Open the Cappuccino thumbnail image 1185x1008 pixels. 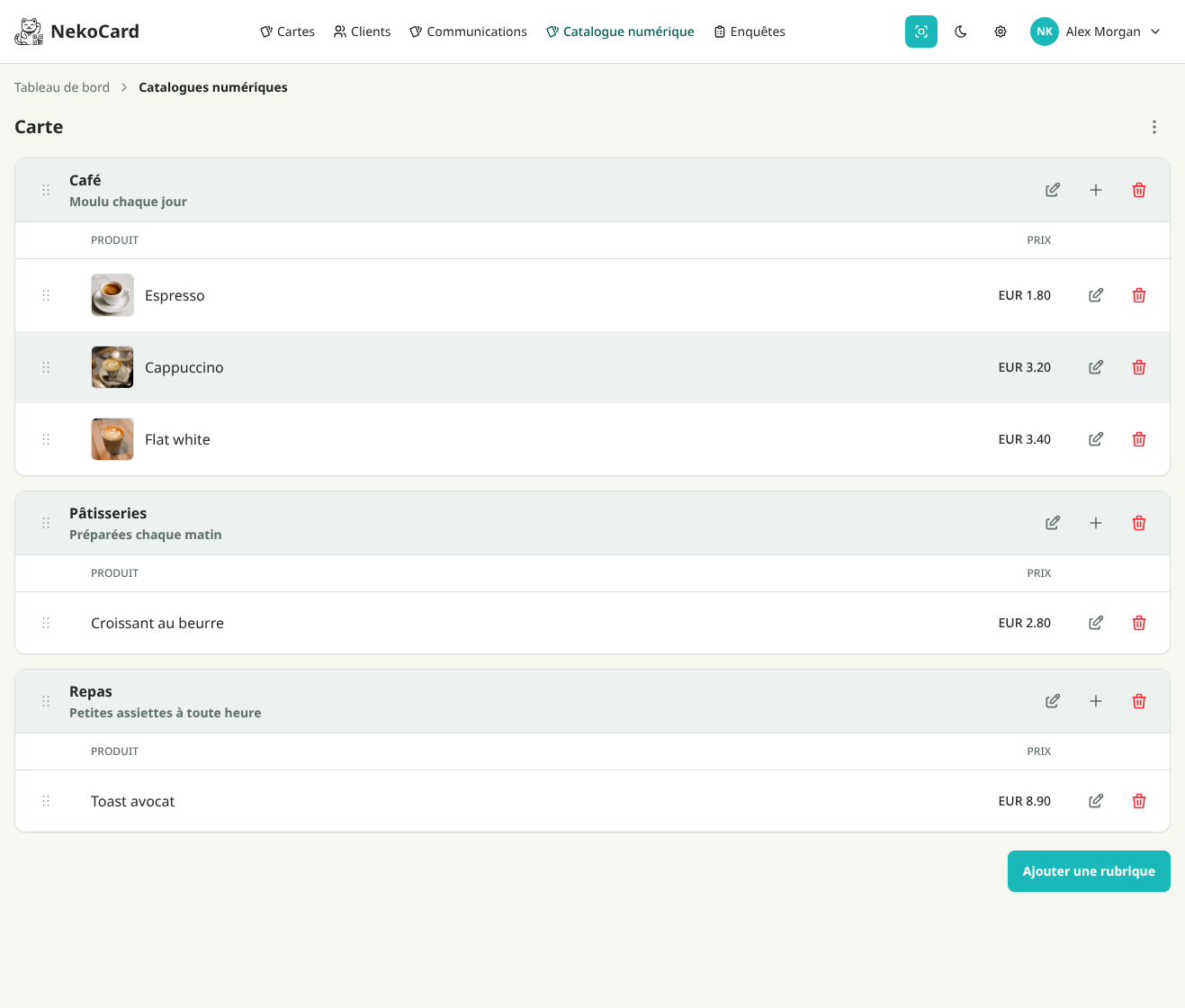(112, 367)
